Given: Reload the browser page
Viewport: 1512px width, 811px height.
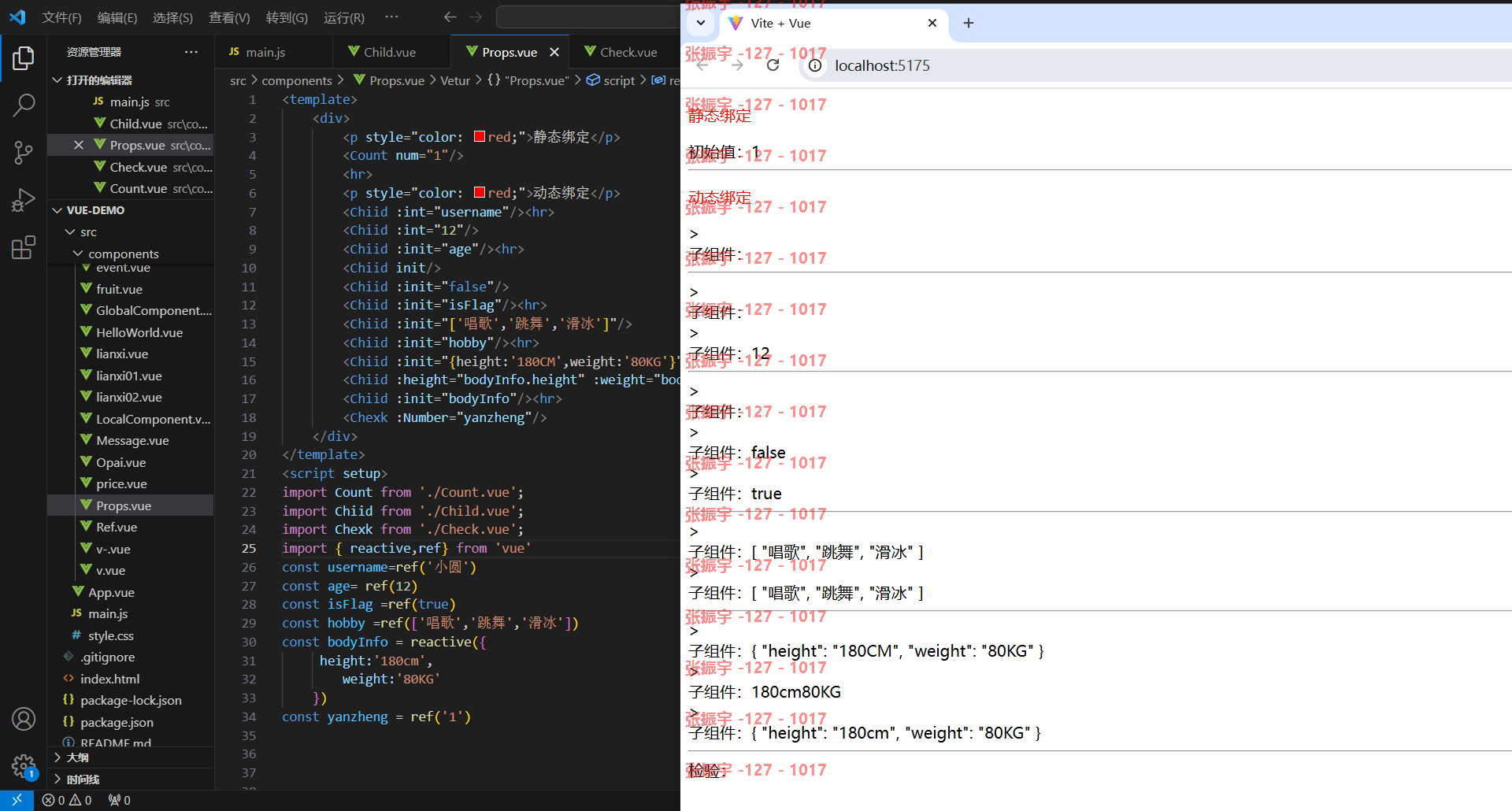Looking at the screenshot, I should 773,65.
